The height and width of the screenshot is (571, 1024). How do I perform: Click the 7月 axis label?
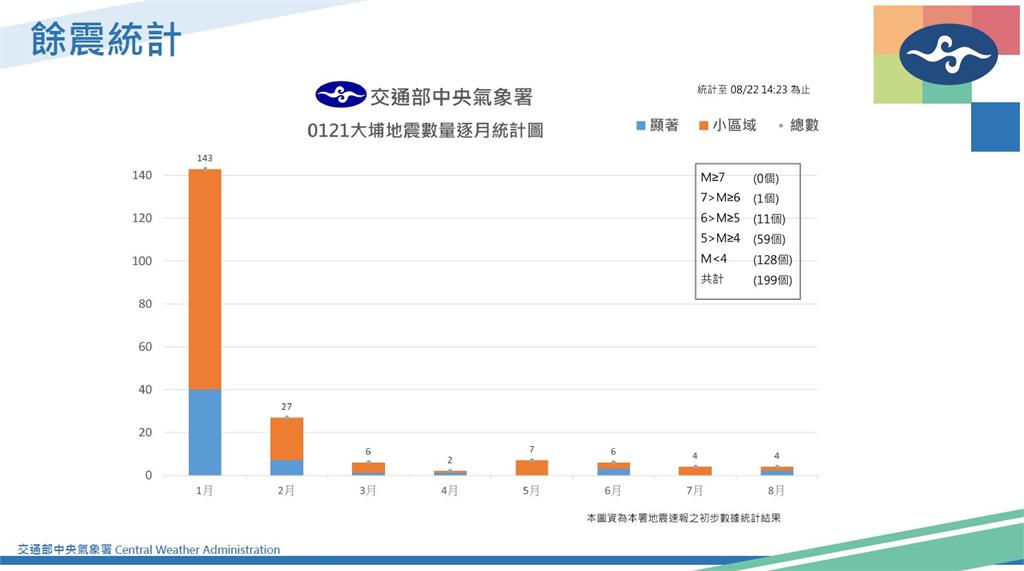694,490
